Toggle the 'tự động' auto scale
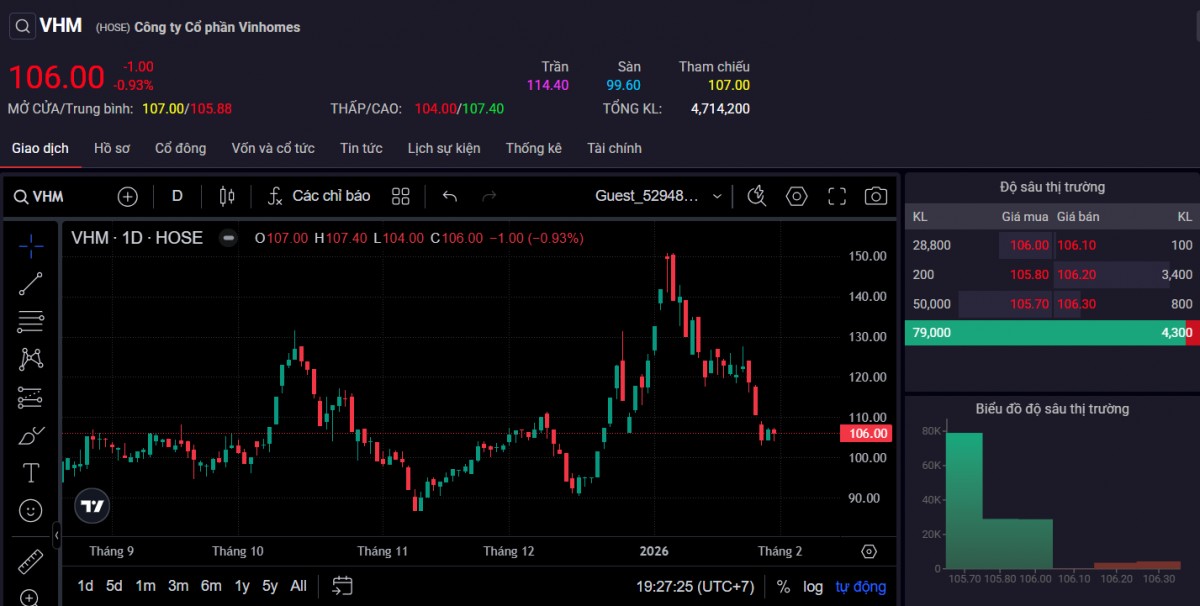The image size is (1200, 606). 861,587
